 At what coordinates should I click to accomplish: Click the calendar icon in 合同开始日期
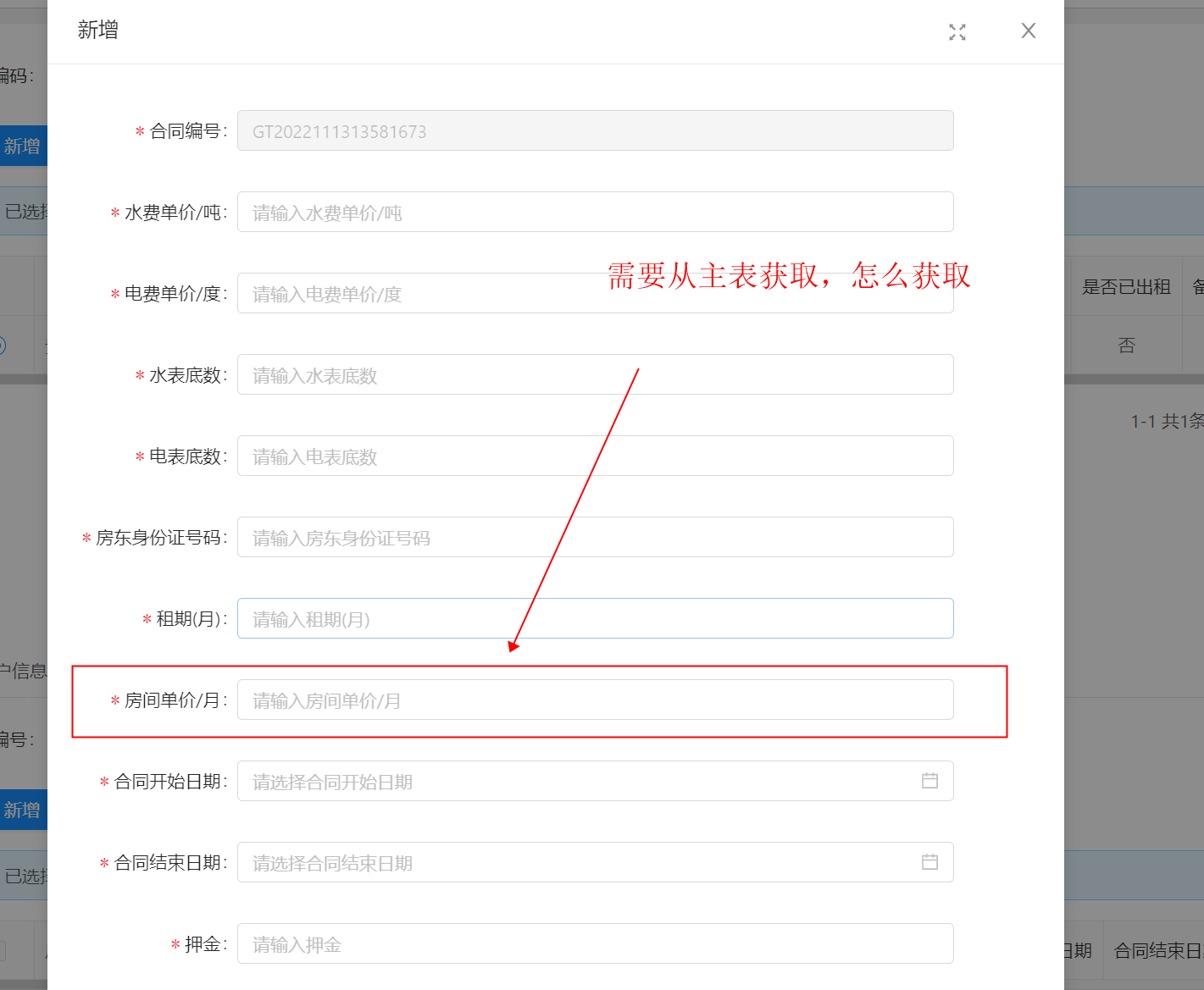coord(929,781)
